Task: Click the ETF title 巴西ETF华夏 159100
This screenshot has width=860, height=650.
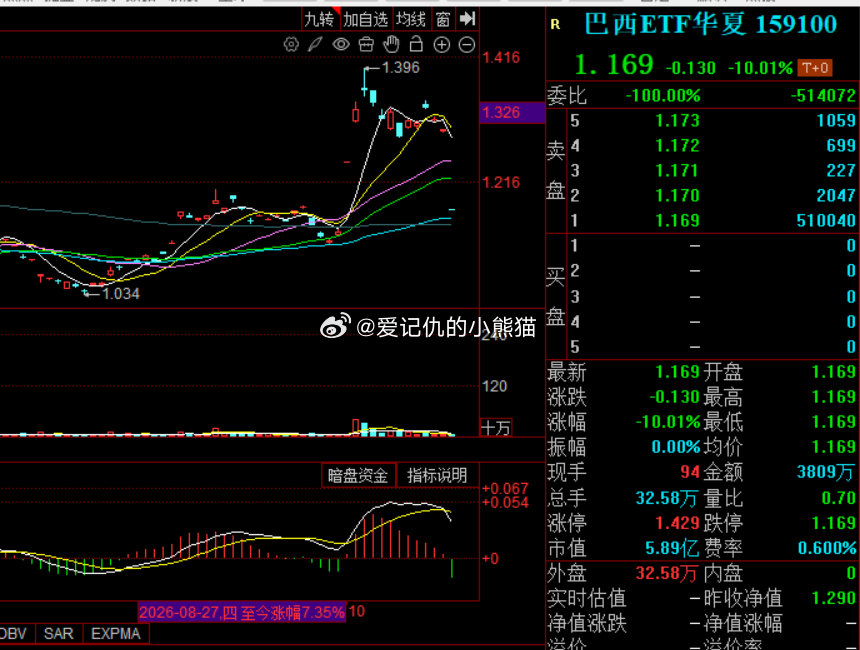Action: coord(711,24)
